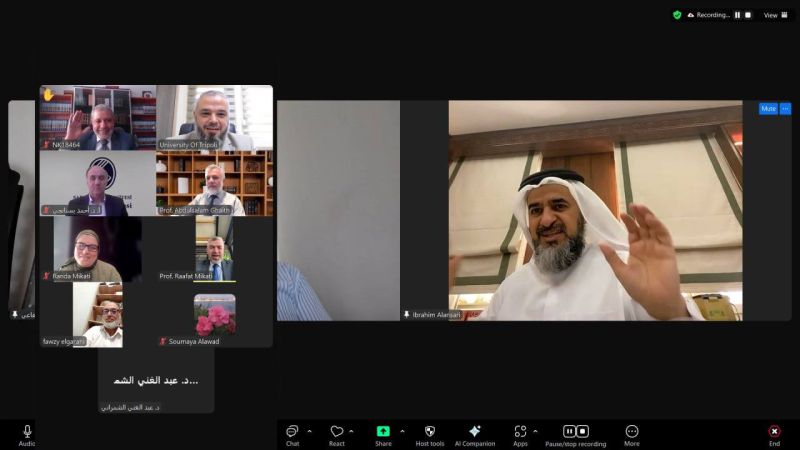Click the red End meeting button
The width and height of the screenshot is (800, 450).
[x=774, y=432]
